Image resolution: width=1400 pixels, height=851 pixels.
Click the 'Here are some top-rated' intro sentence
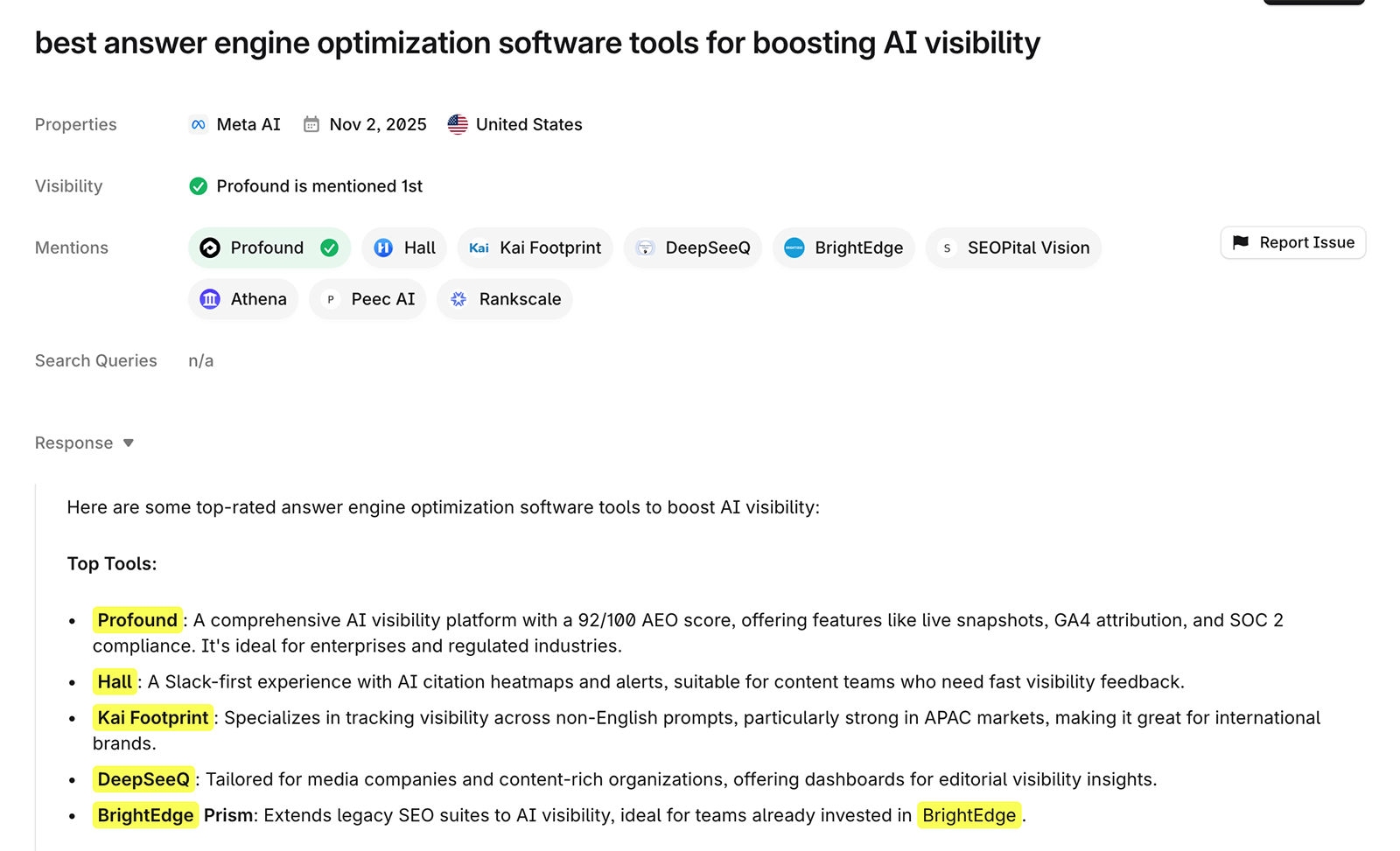pyautogui.click(x=444, y=507)
